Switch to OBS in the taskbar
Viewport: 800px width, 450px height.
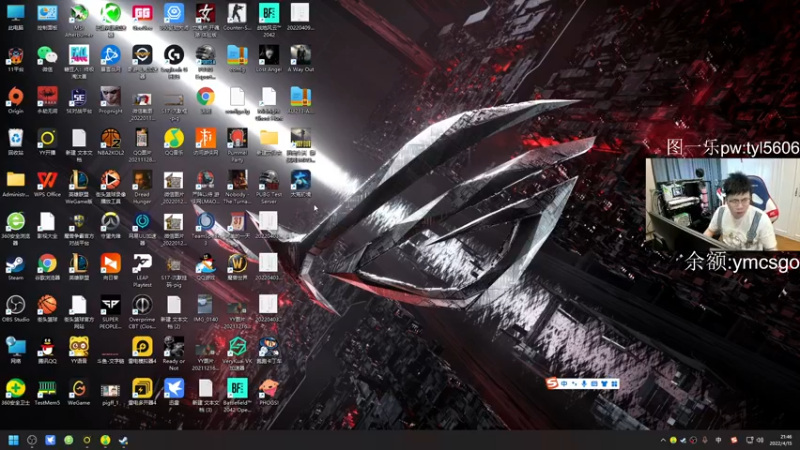[x=32, y=440]
